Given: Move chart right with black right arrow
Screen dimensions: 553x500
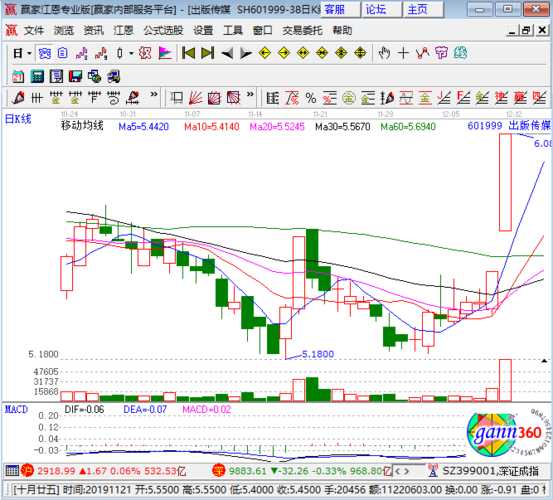Looking at the screenshot, I should coord(245,54).
